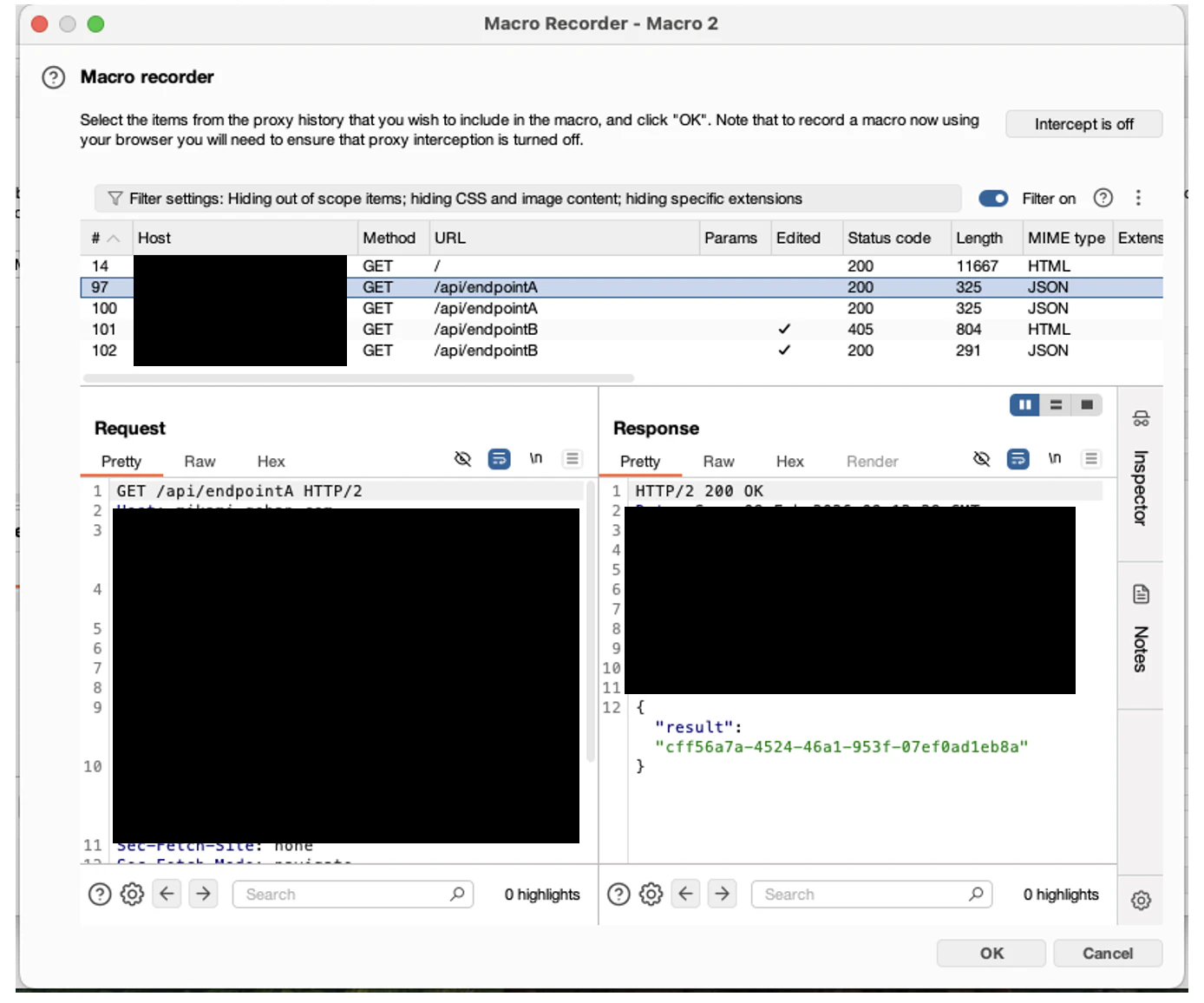Image resolution: width=1204 pixels, height=1003 pixels.
Task: Click OK to confirm macro
Action: [x=991, y=953]
